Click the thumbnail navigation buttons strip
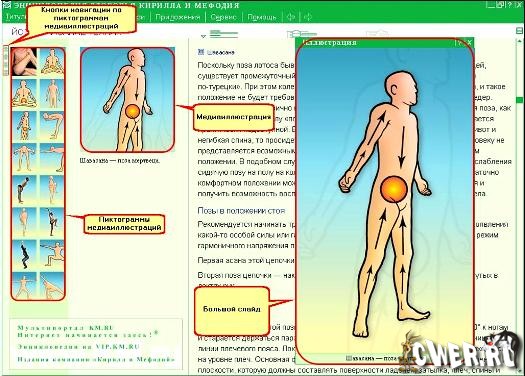Screen dimensions: 525x376 [x=6, y=61]
